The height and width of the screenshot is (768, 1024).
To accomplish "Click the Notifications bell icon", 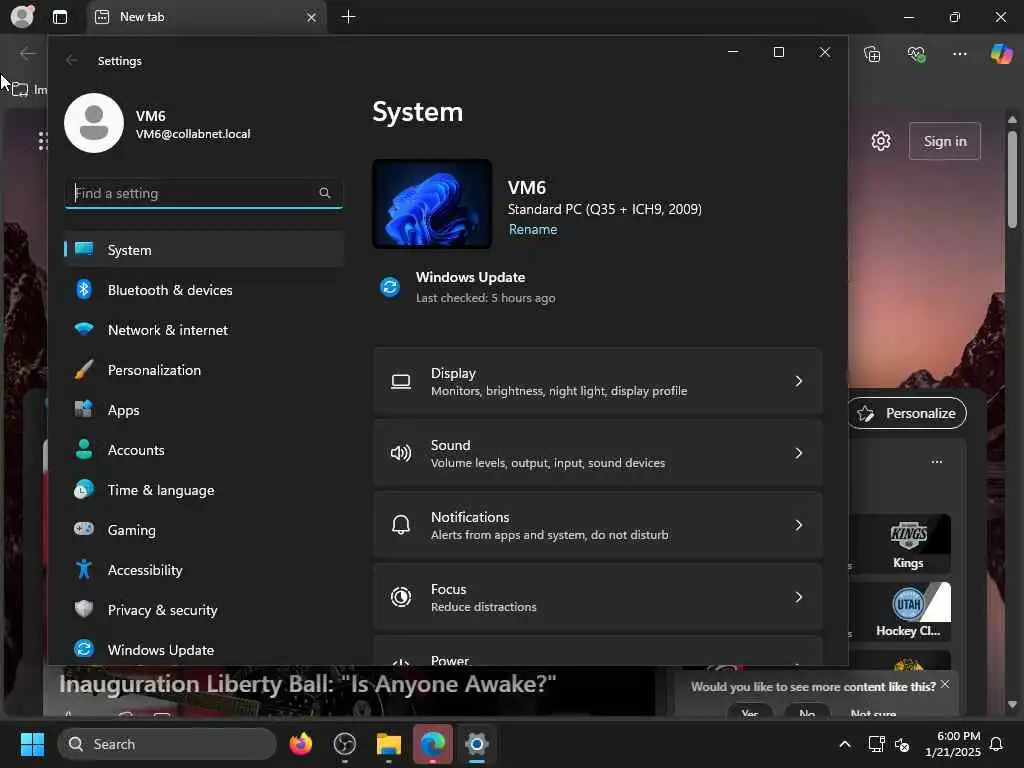I will click(x=401, y=524).
